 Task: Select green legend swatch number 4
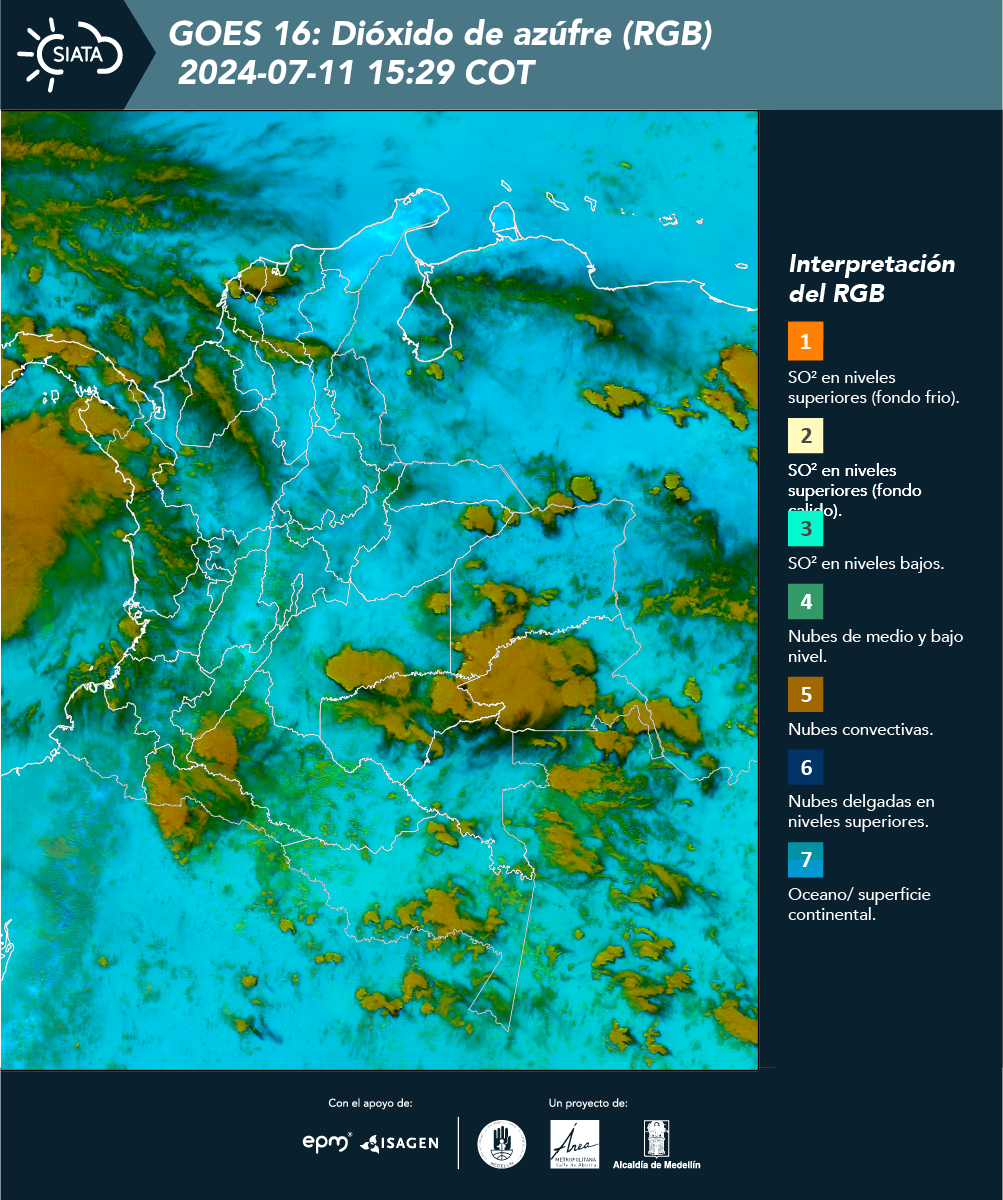click(x=805, y=602)
